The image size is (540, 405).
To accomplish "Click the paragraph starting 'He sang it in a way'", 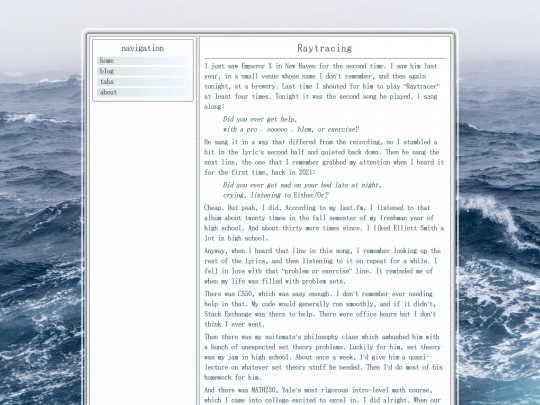I will click(324, 157).
